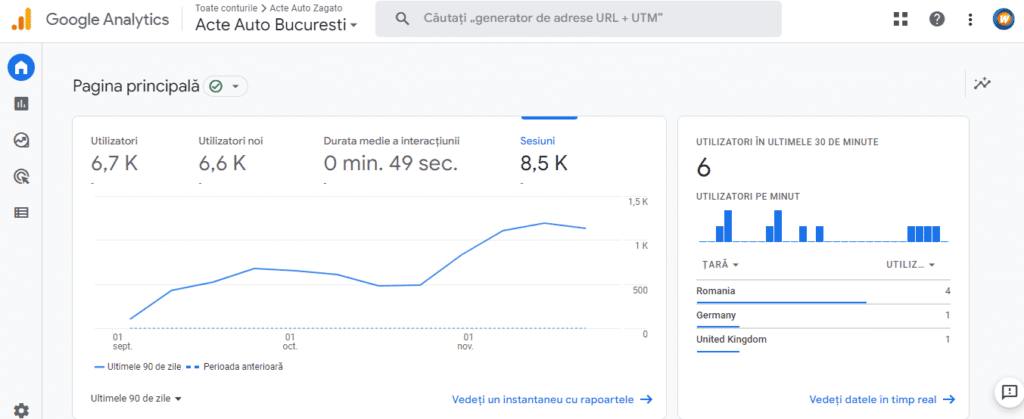Open the Ultimele 90 de zile date range dropdown
The width and height of the screenshot is (1024, 419).
(x=136, y=398)
